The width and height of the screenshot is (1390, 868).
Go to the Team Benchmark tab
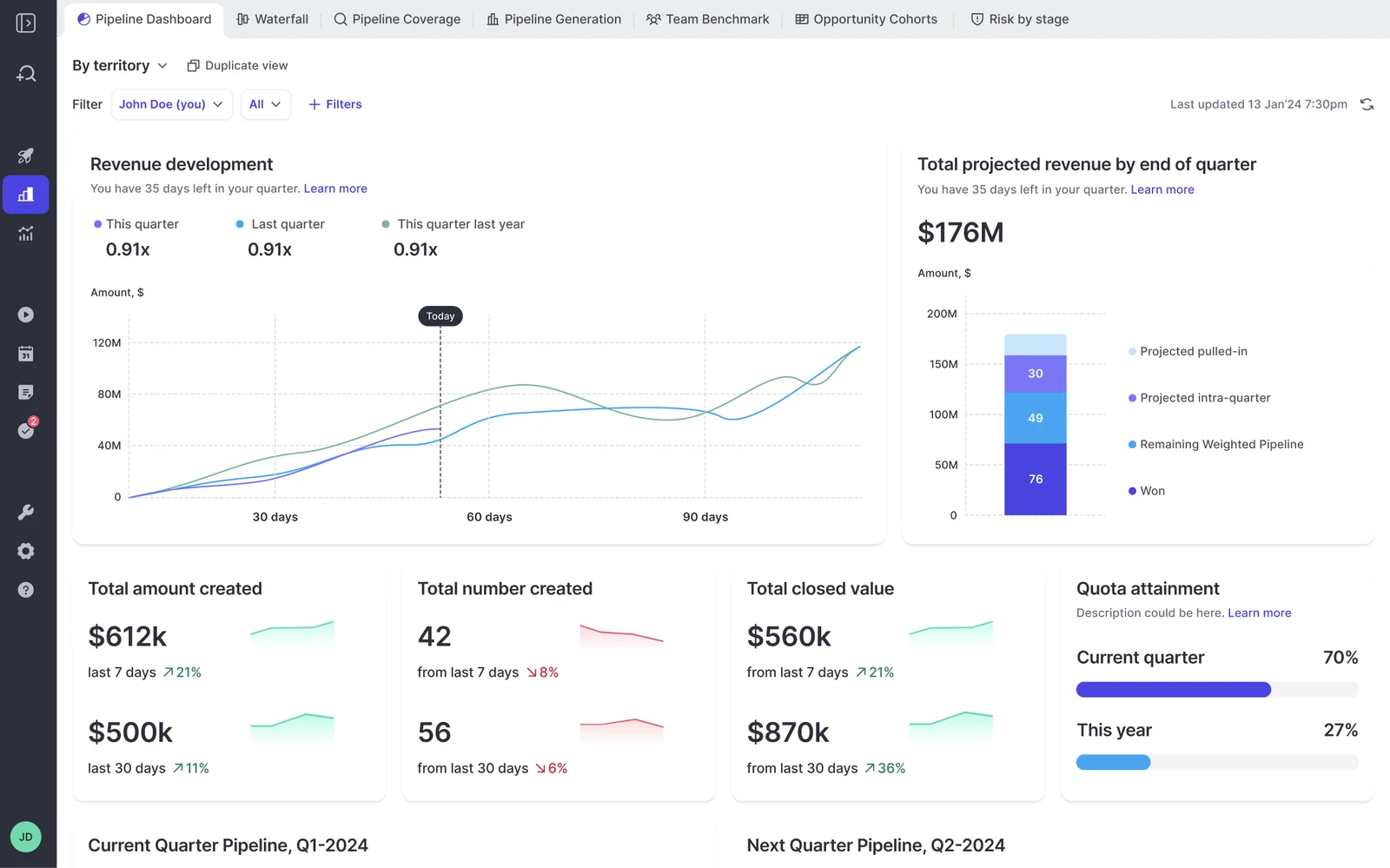(708, 19)
